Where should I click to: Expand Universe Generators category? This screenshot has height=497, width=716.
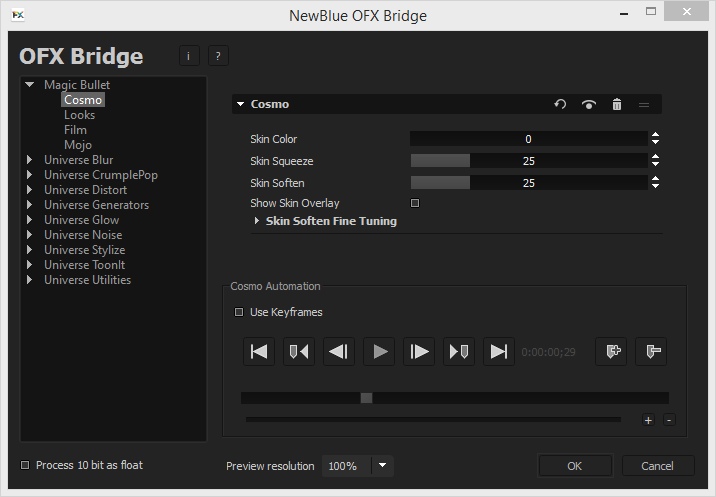point(30,205)
